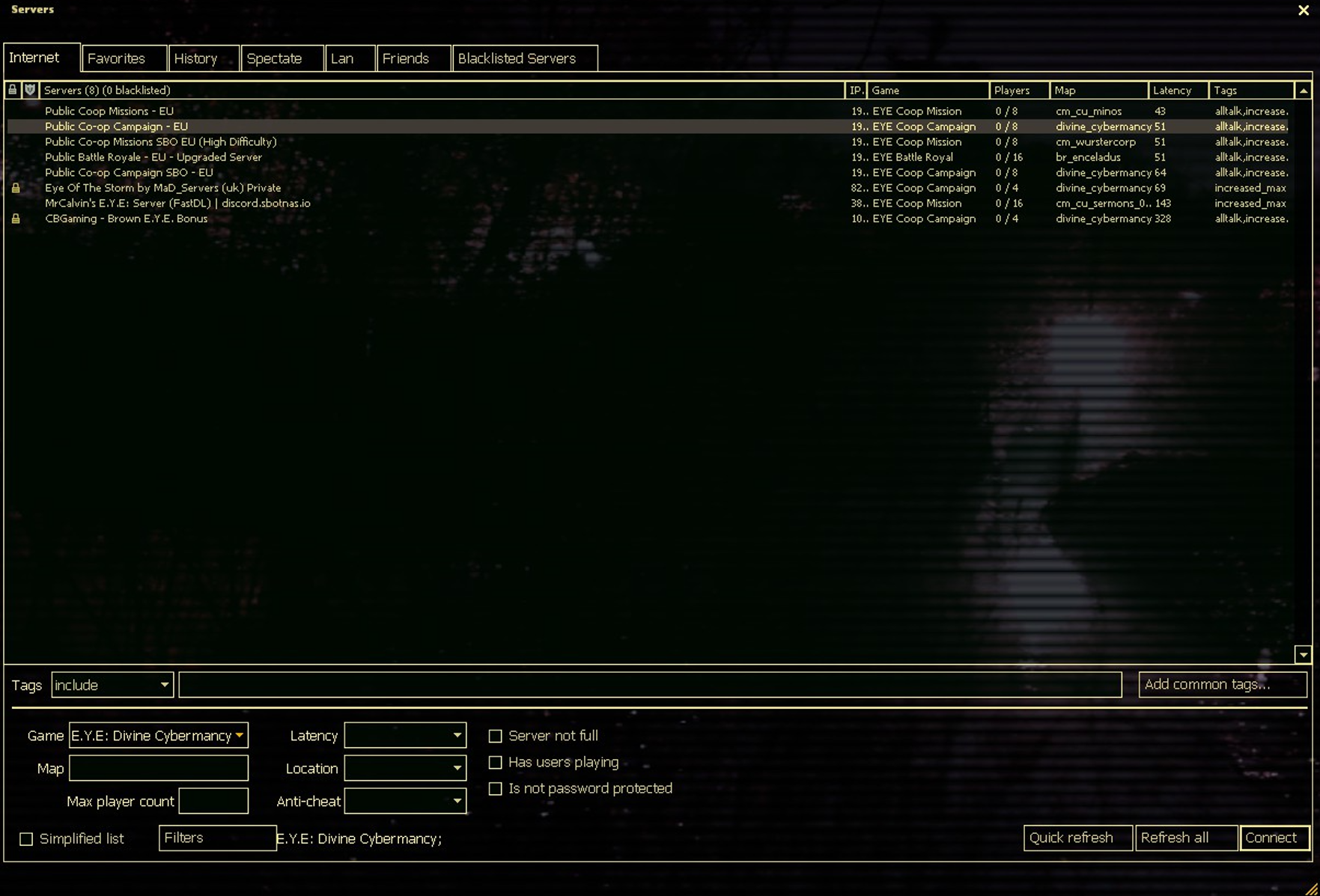Enable Has users playing checkbox

click(495, 762)
